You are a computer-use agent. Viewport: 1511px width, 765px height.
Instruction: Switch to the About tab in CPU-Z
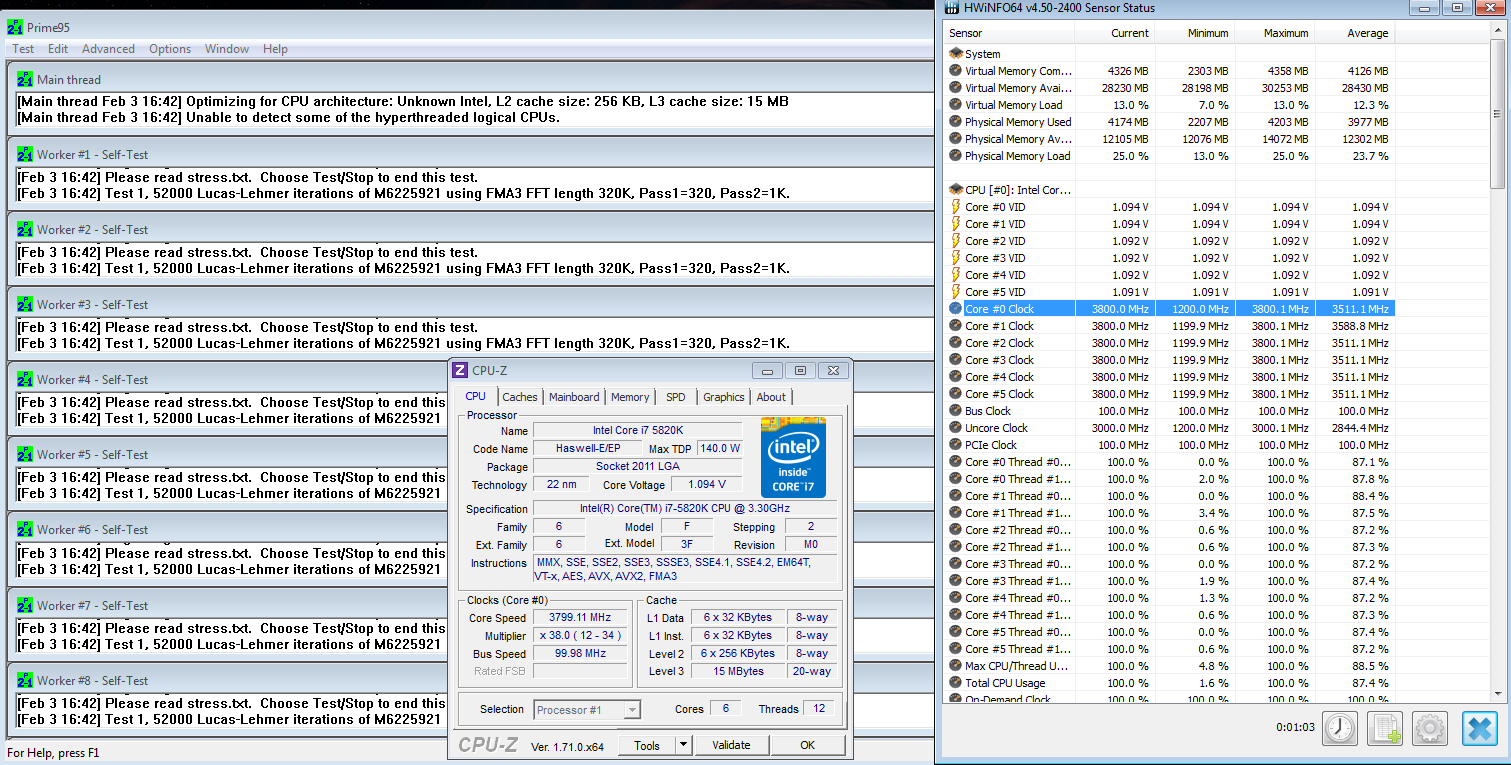click(771, 397)
